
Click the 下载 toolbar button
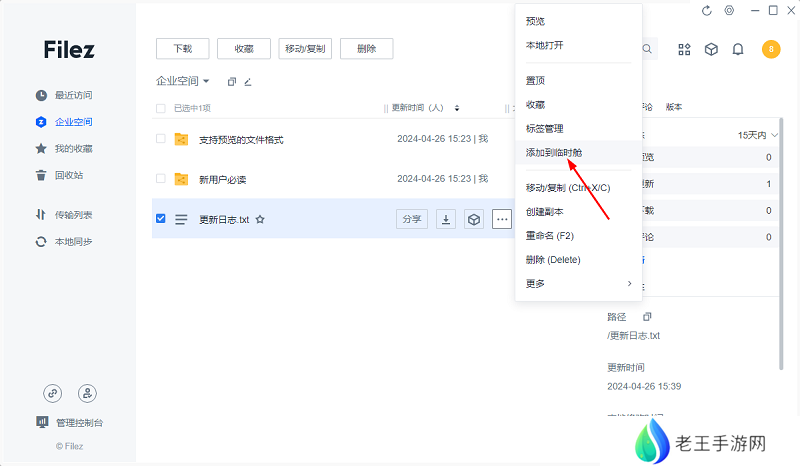[x=183, y=48]
